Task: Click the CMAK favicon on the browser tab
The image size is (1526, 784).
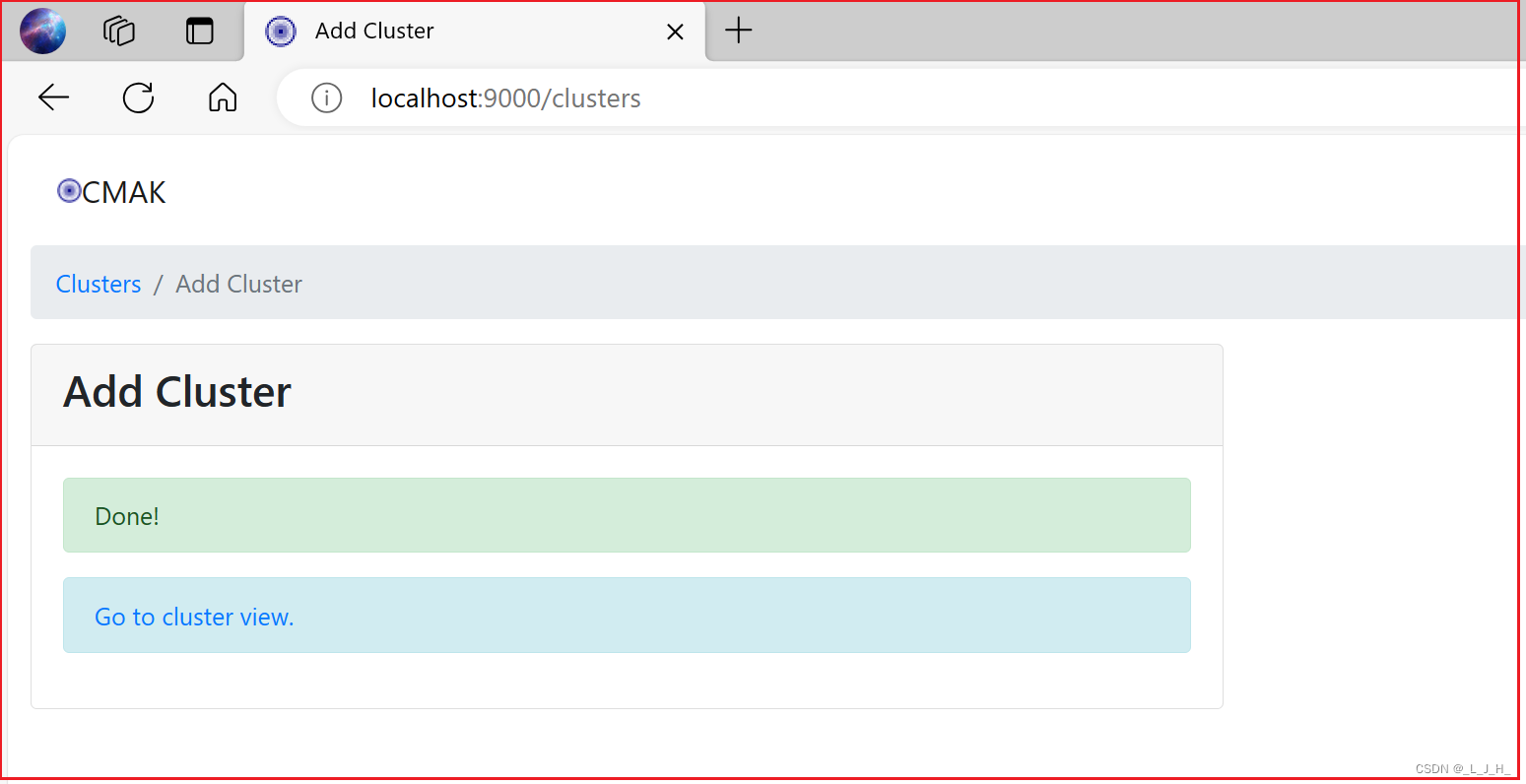Action: point(281,31)
